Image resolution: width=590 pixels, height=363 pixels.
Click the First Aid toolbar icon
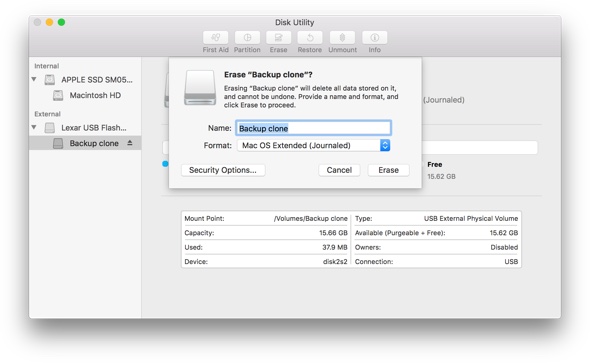tap(215, 38)
